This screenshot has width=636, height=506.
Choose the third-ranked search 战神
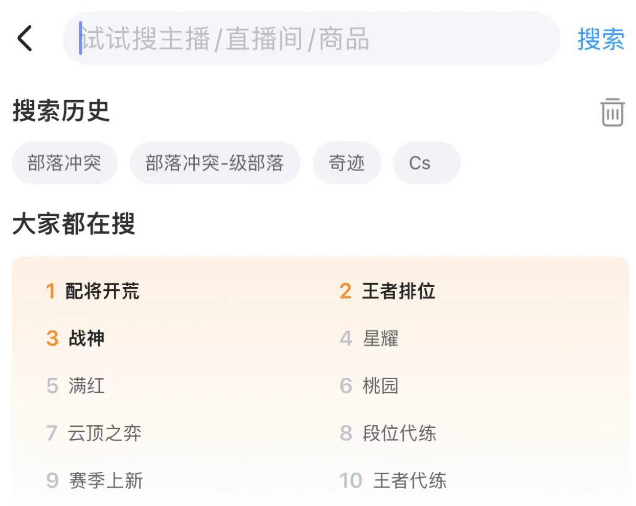tap(86, 338)
